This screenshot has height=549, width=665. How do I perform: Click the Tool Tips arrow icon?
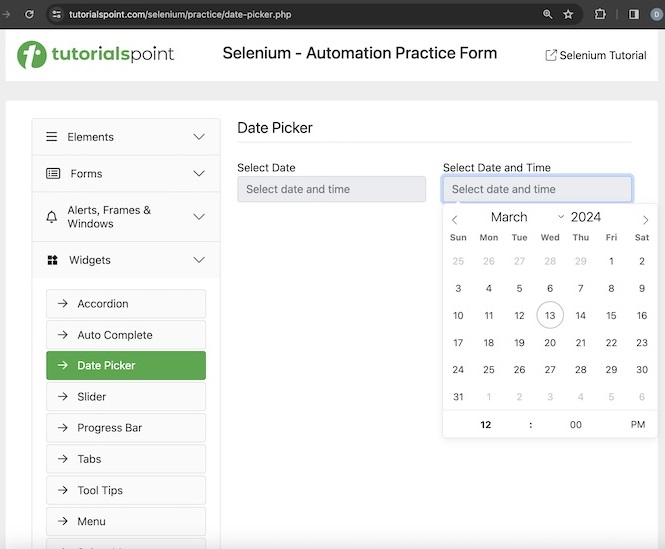point(63,490)
